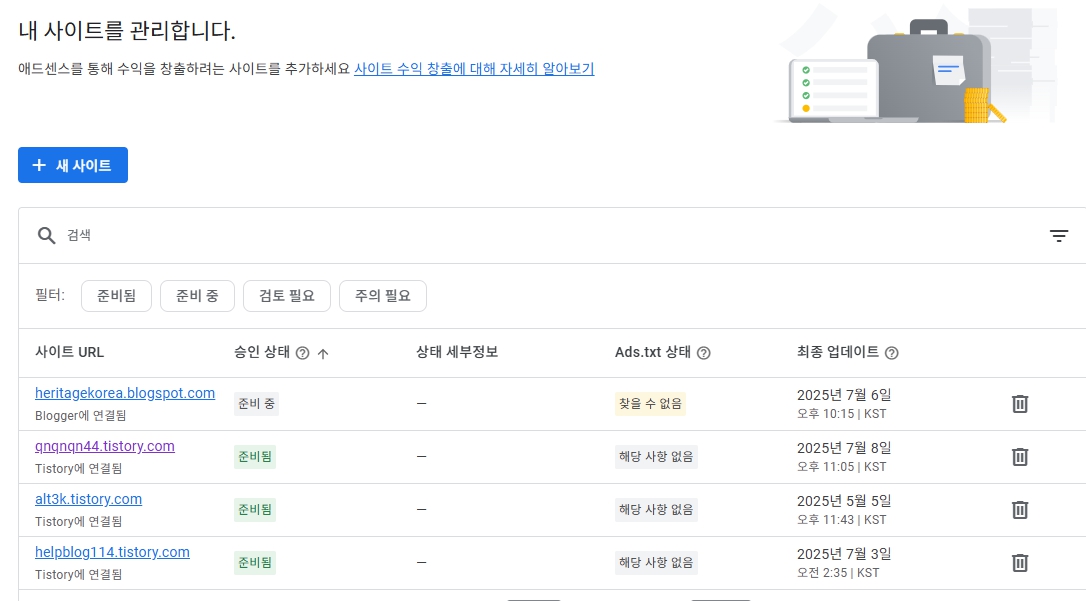This screenshot has width=1086, height=601.
Task: Click the date 2025년 5월 5일
Action: click(844, 501)
